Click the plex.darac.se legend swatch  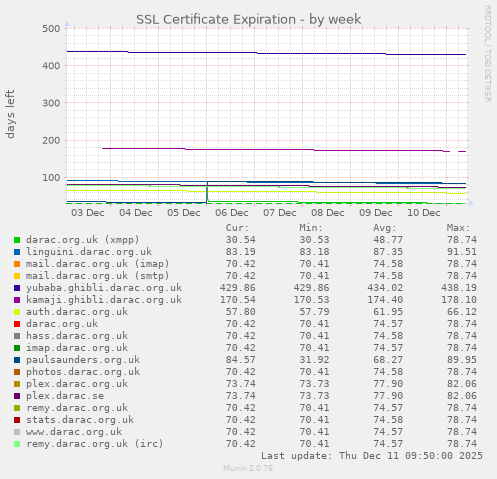click(17, 396)
